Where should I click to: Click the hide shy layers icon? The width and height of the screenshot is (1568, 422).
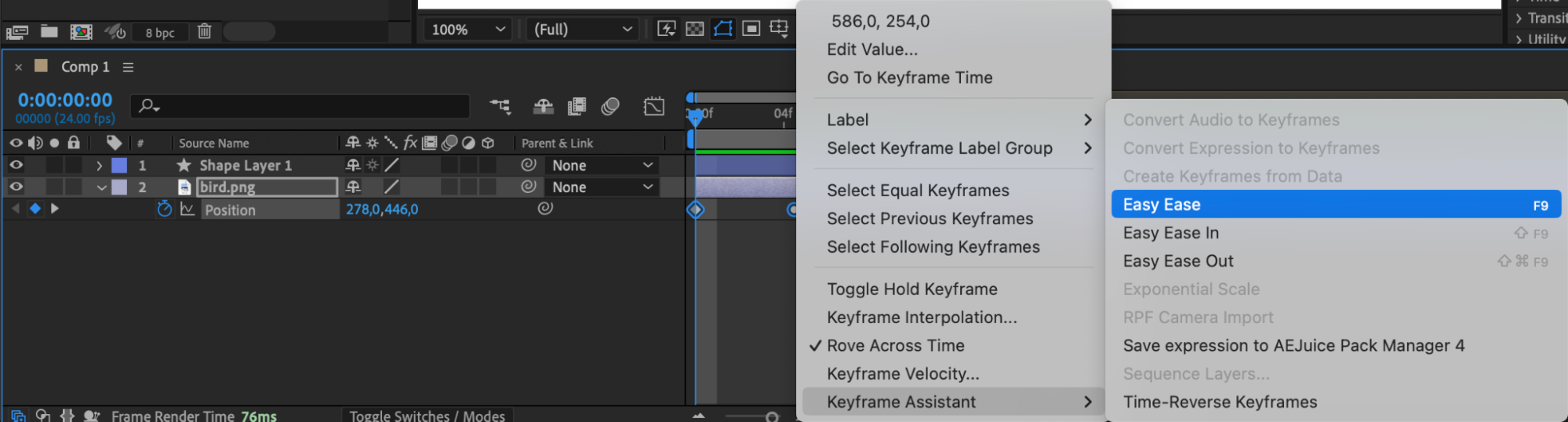543,107
